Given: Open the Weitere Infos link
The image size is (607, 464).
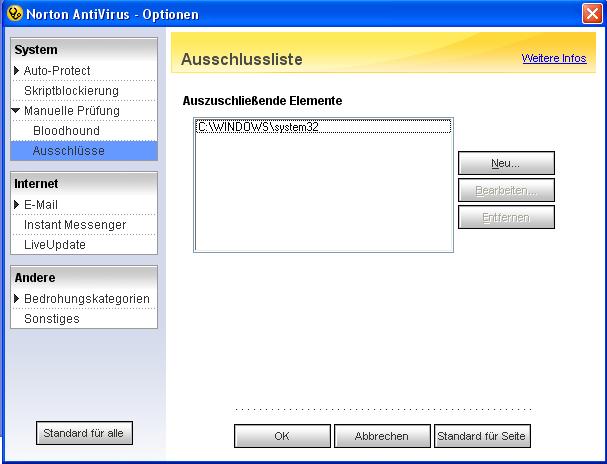Looking at the screenshot, I should 553,59.
